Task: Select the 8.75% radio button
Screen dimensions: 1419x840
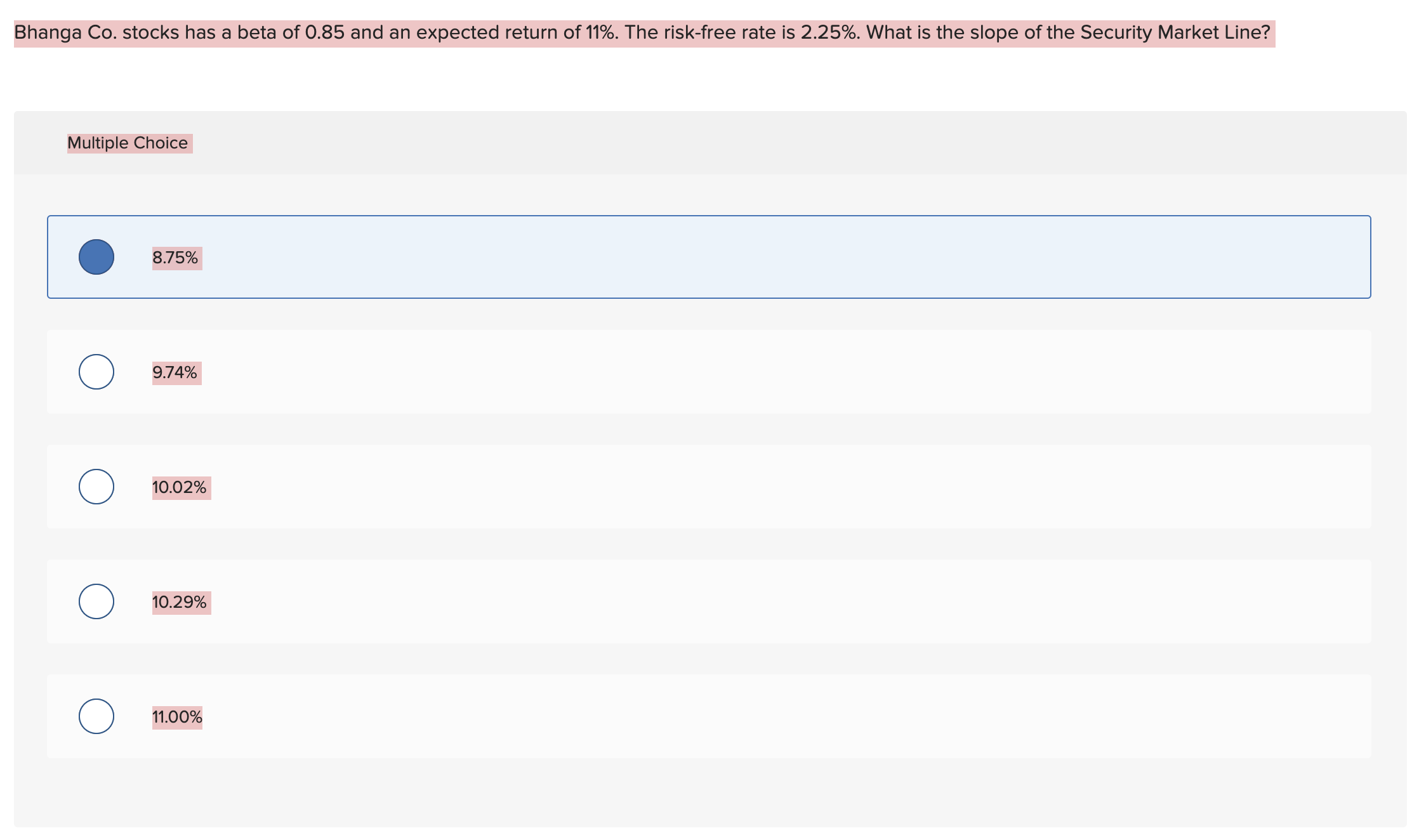Action: pos(96,256)
